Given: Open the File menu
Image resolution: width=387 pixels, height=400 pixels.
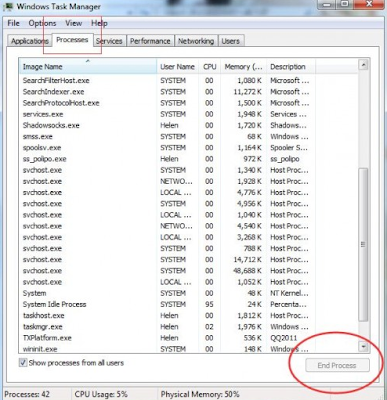Looking at the screenshot, I should 13,23.
